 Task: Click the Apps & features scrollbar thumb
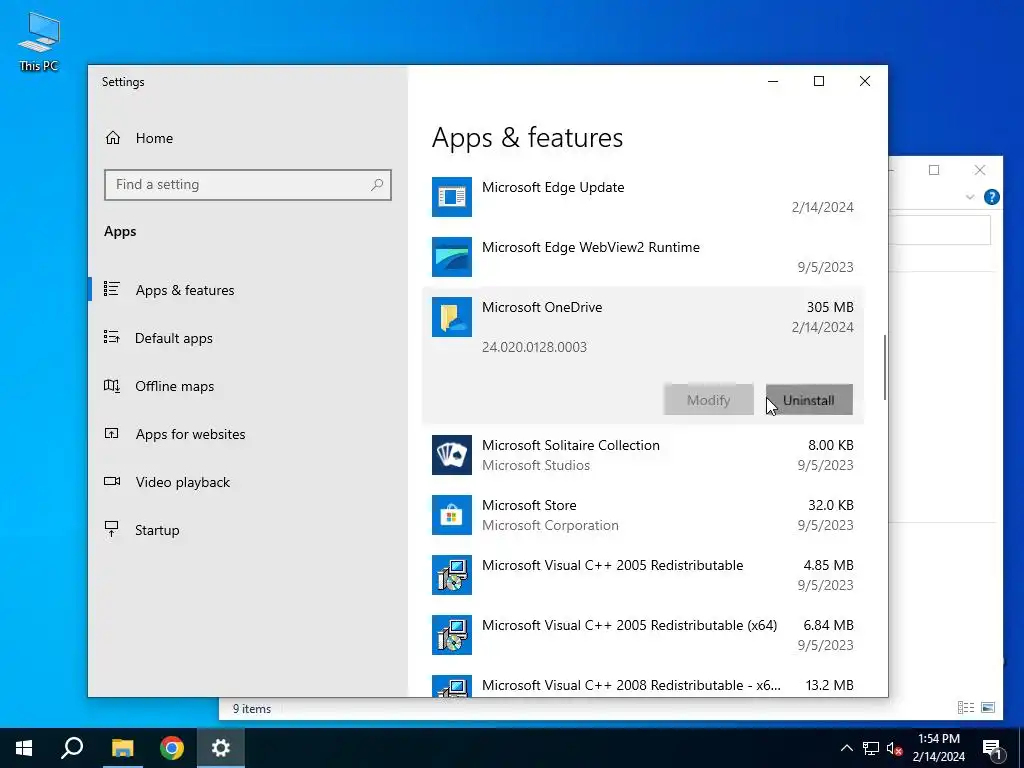point(885,367)
